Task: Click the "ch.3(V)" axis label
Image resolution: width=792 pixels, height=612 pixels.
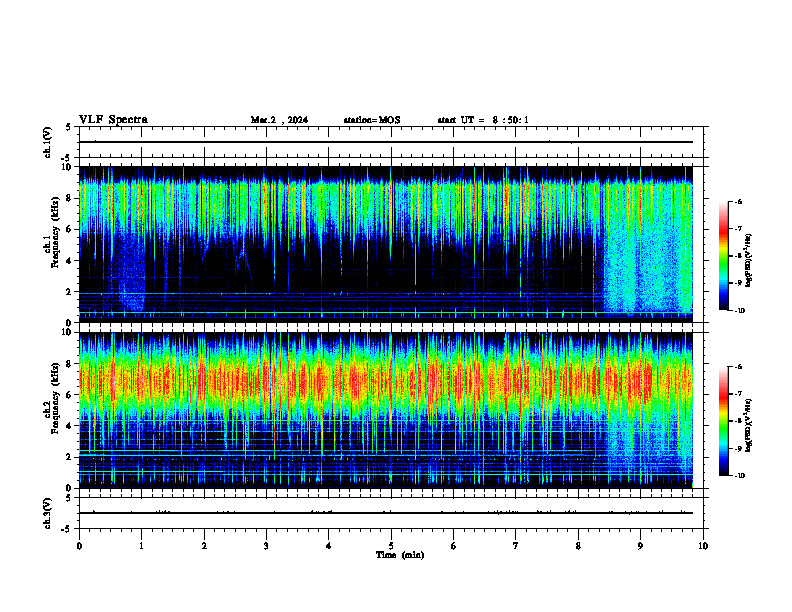Action: tap(48, 513)
